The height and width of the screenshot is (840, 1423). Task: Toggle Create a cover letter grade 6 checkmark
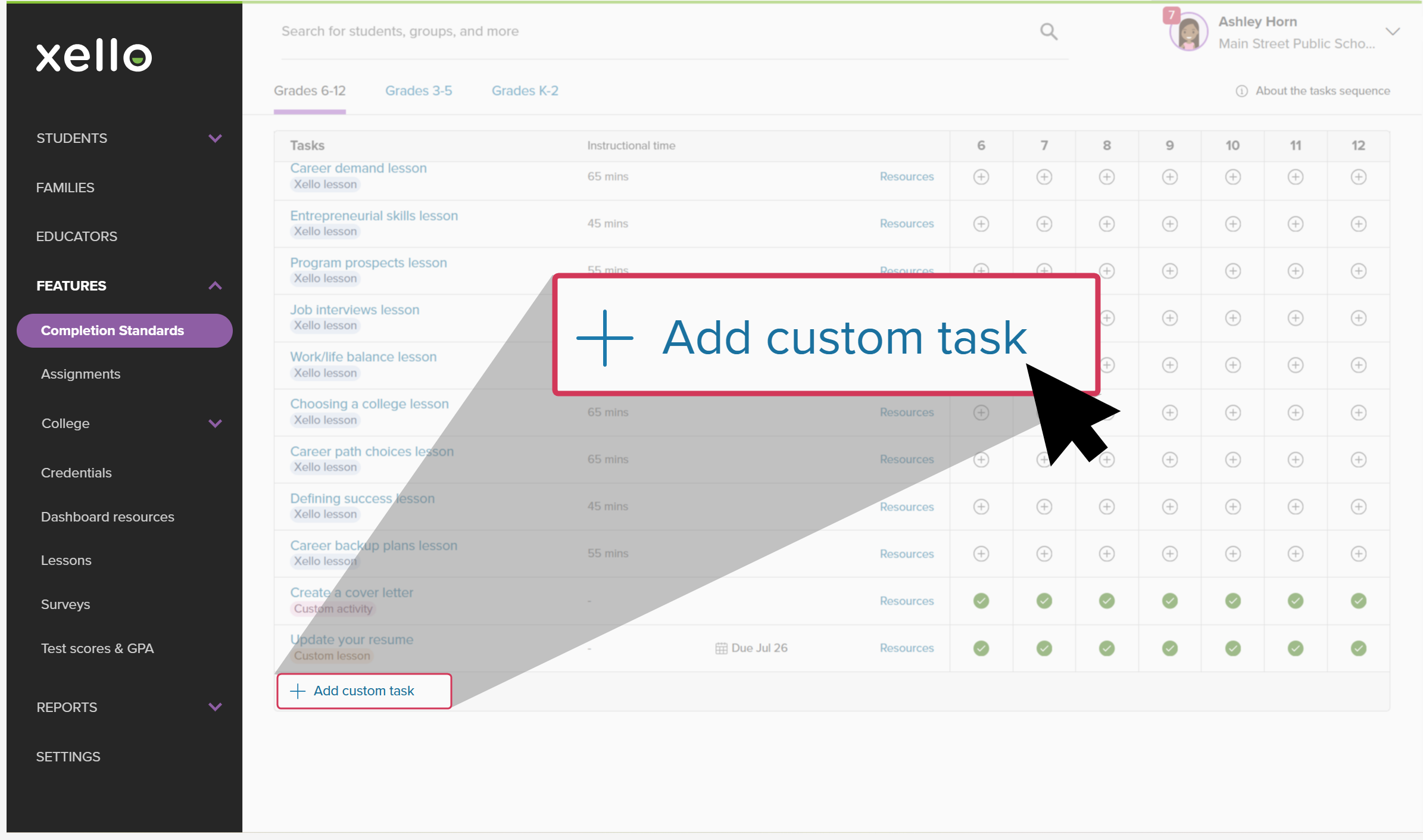click(x=981, y=601)
